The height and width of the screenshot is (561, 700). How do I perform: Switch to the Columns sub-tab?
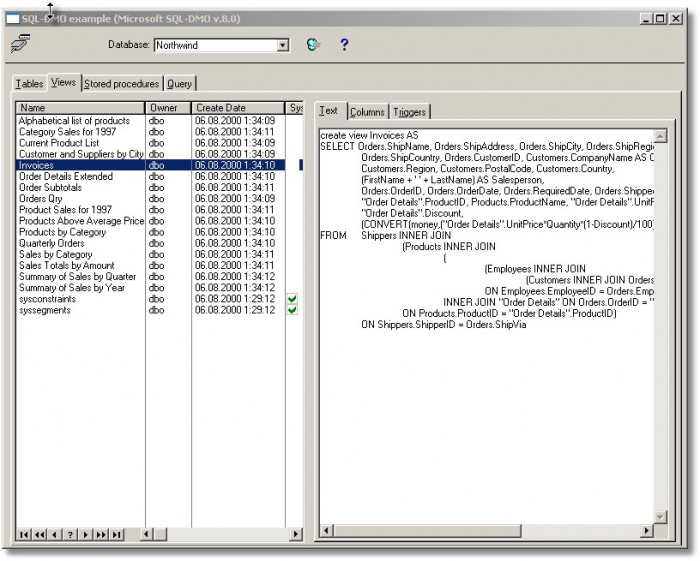(x=367, y=112)
